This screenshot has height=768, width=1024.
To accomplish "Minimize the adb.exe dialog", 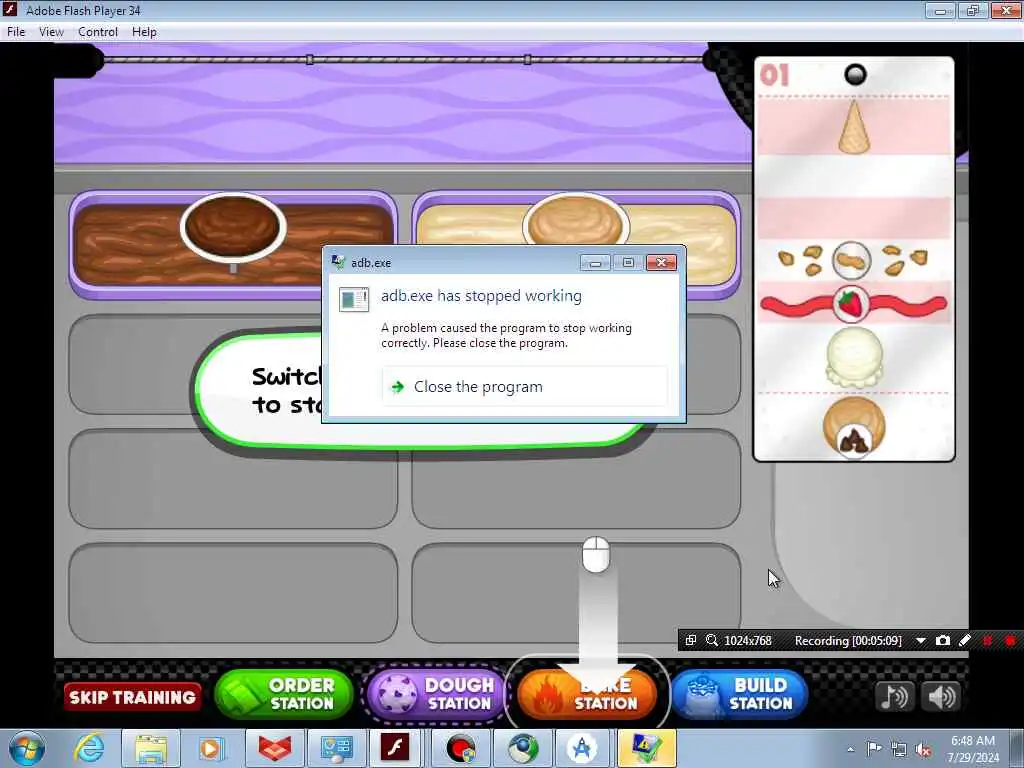I will tap(595, 263).
